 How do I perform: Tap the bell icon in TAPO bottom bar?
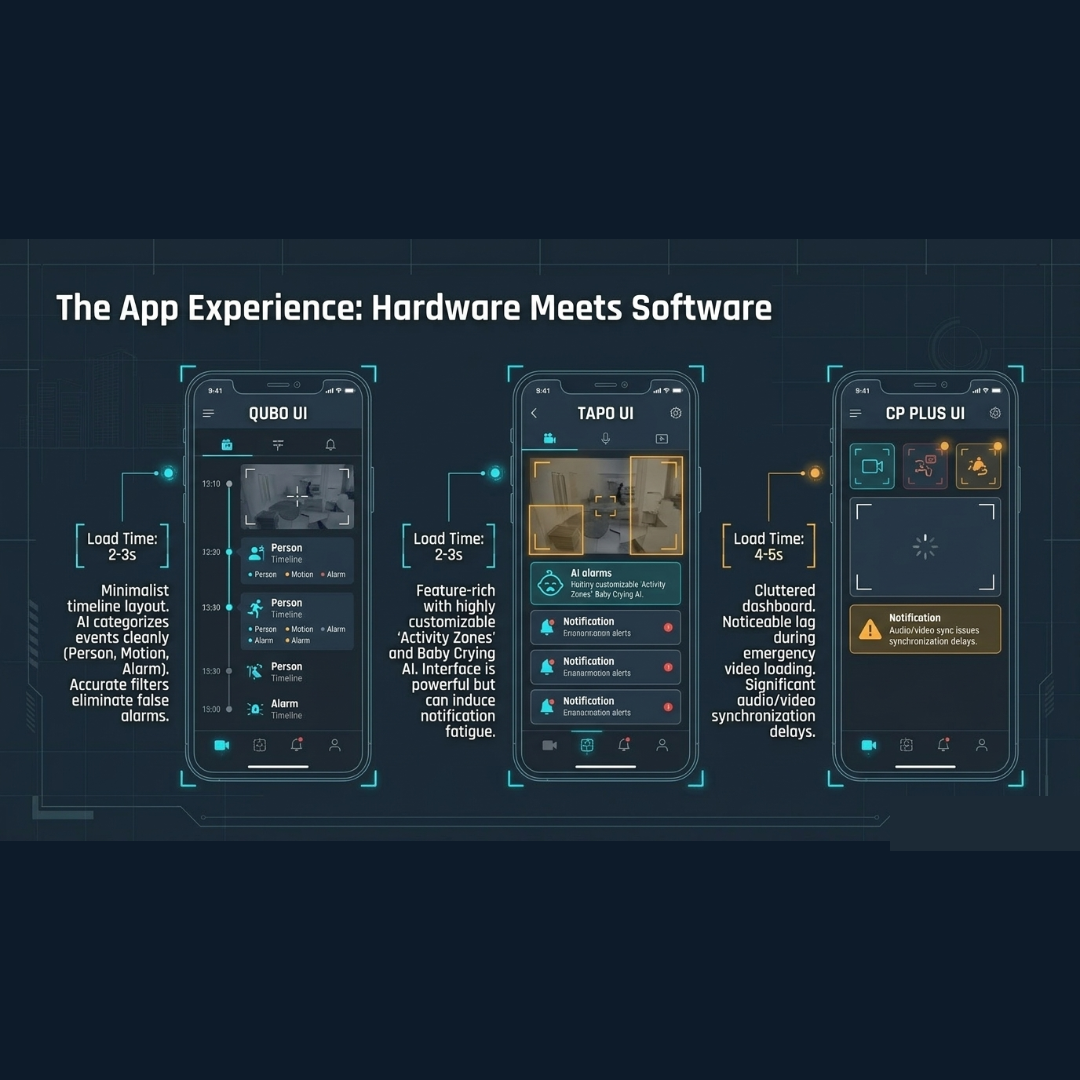(x=624, y=745)
